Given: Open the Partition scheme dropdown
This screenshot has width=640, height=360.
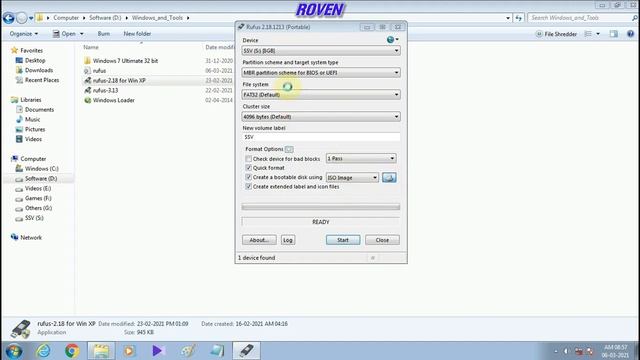Looking at the screenshot, I should [x=321, y=73].
